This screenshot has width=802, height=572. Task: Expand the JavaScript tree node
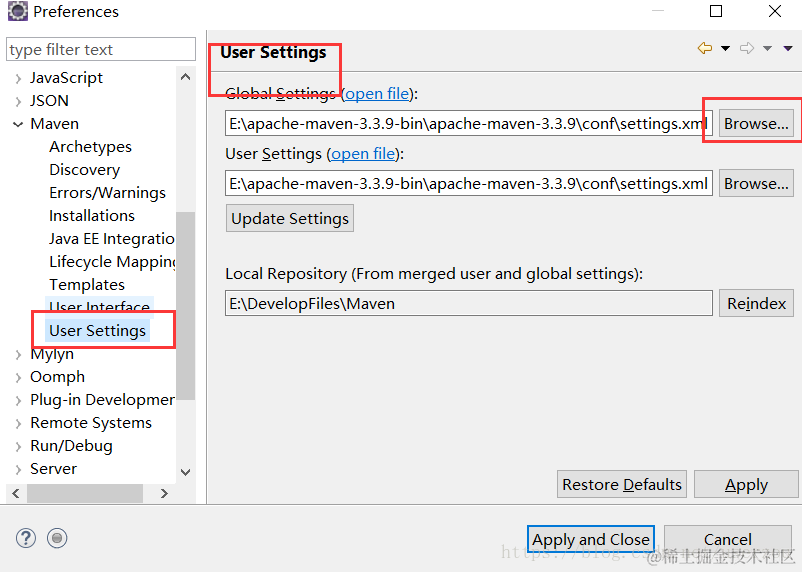click(18, 78)
